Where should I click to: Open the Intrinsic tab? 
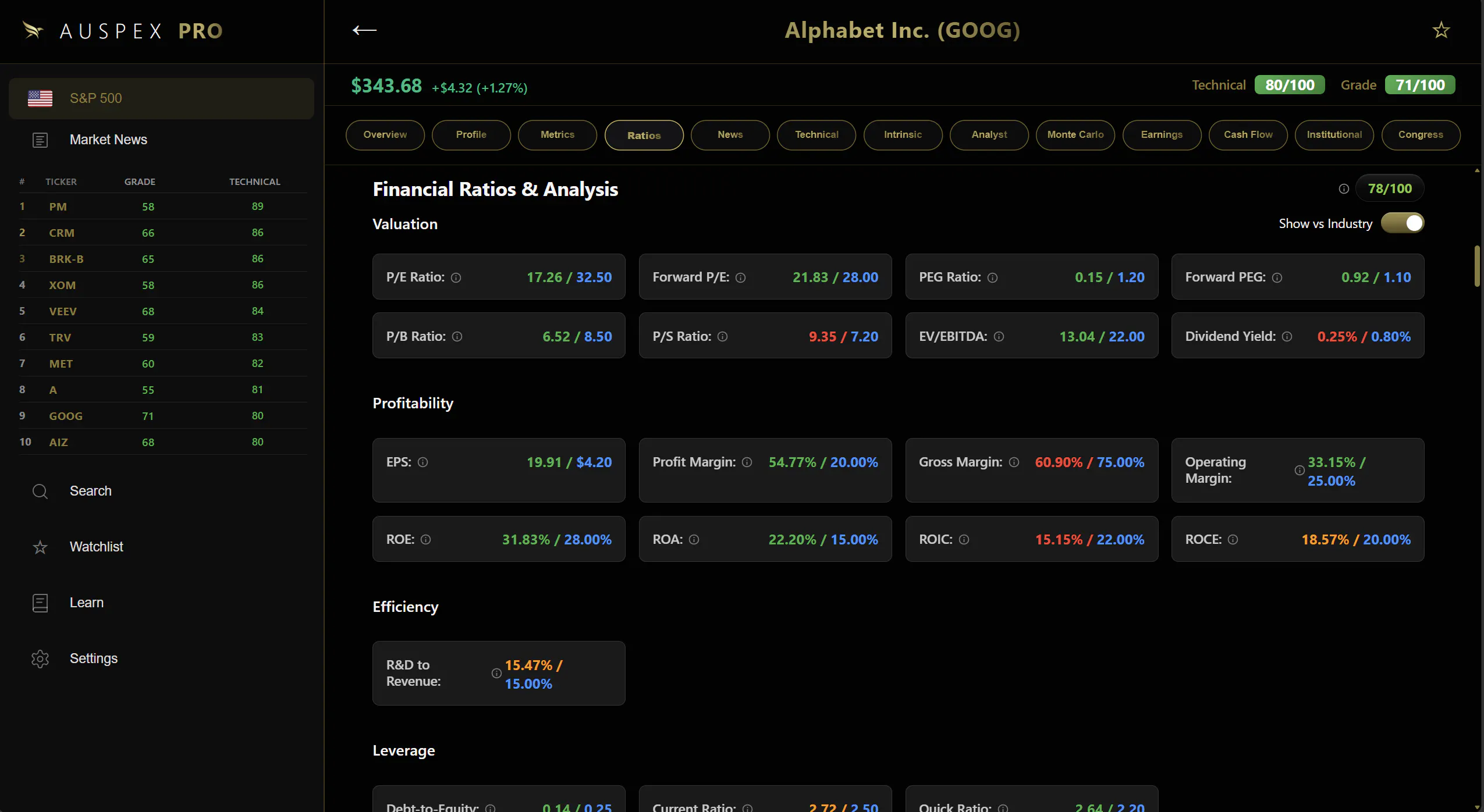click(x=903, y=135)
